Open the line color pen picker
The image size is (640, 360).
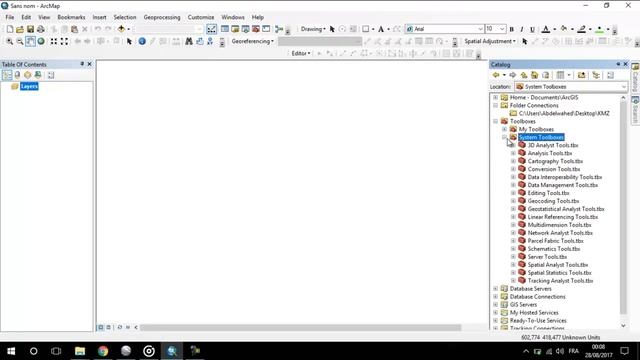[x=582, y=29]
